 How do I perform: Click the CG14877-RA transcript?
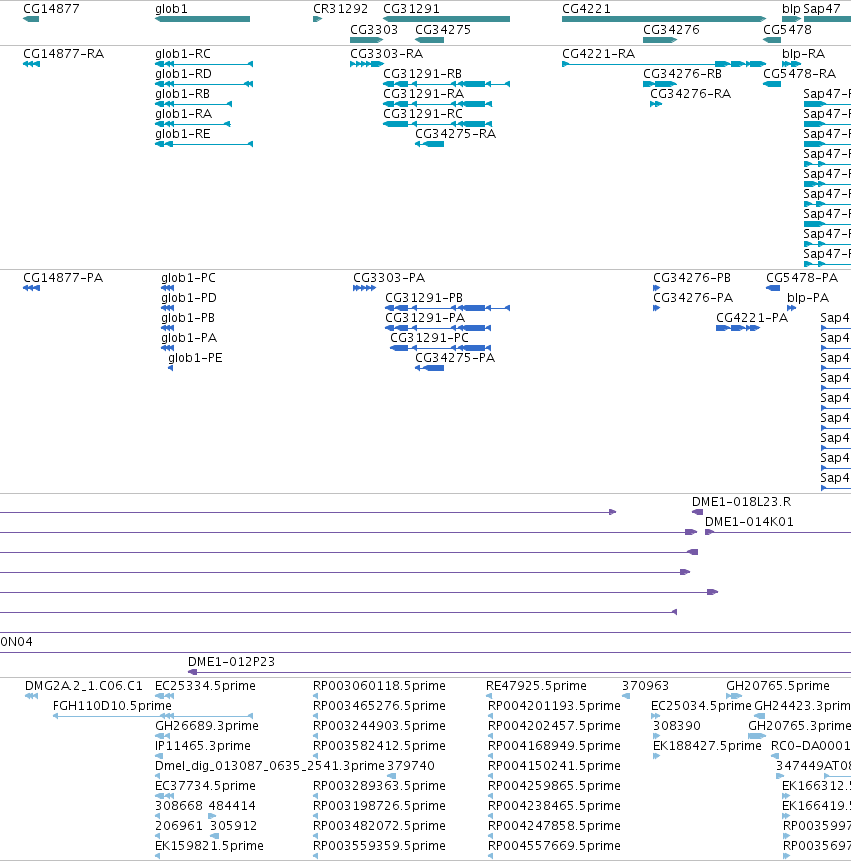pyautogui.click(x=31, y=64)
